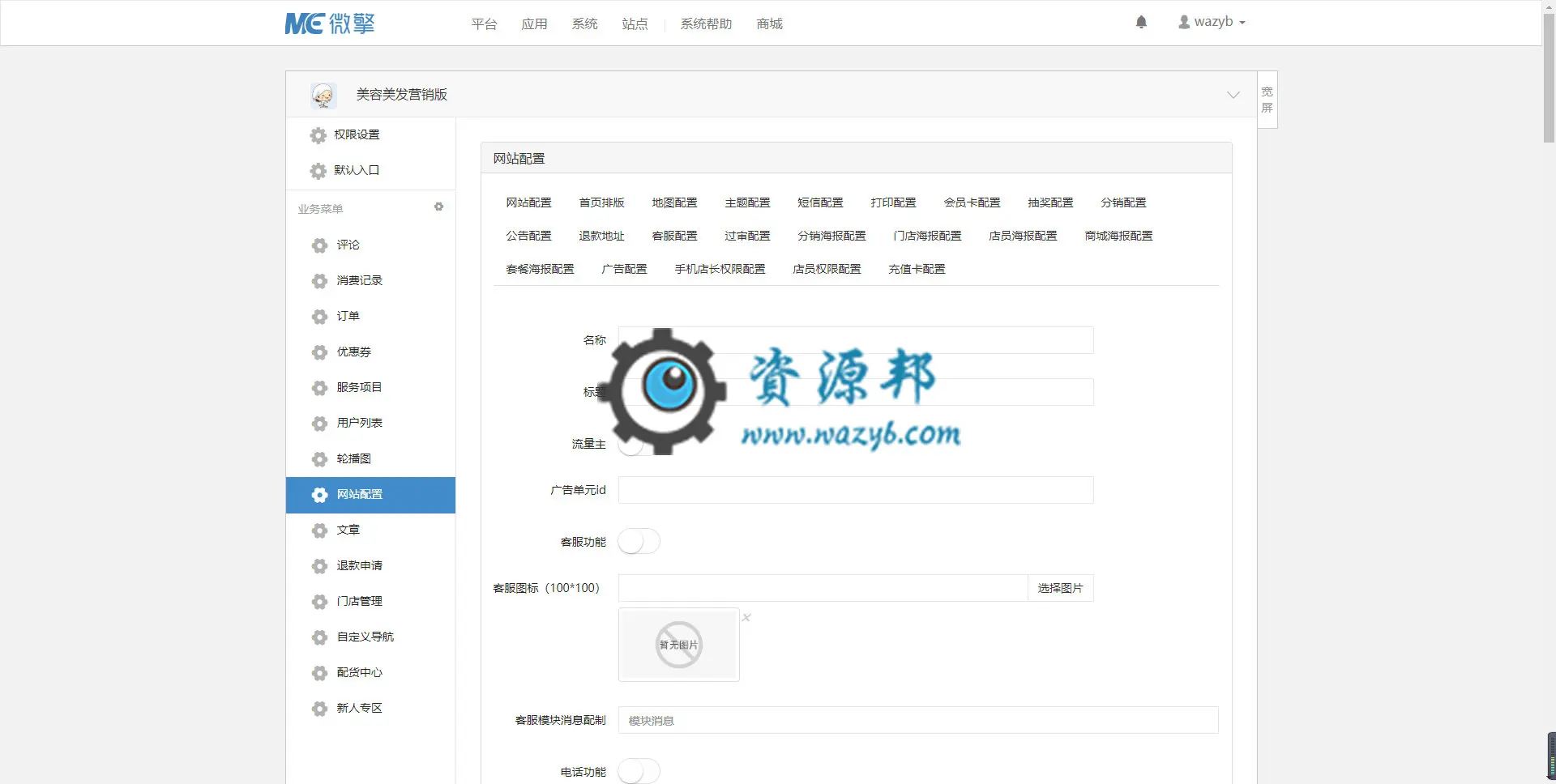Open the 会员卡配置 tab
1556x784 pixels.
point(972,202)
